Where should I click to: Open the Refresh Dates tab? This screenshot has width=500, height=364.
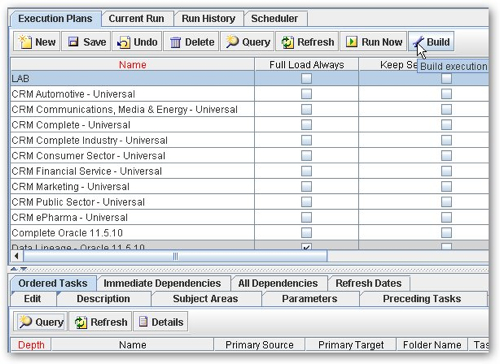pos(368,283)
